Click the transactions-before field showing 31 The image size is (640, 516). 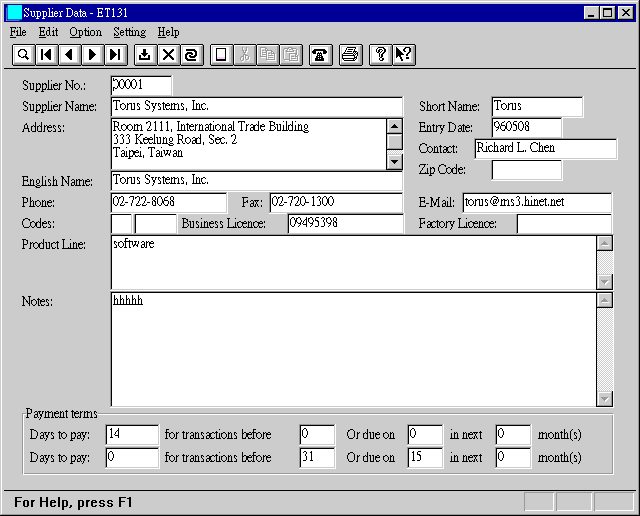tap(317, 457)
